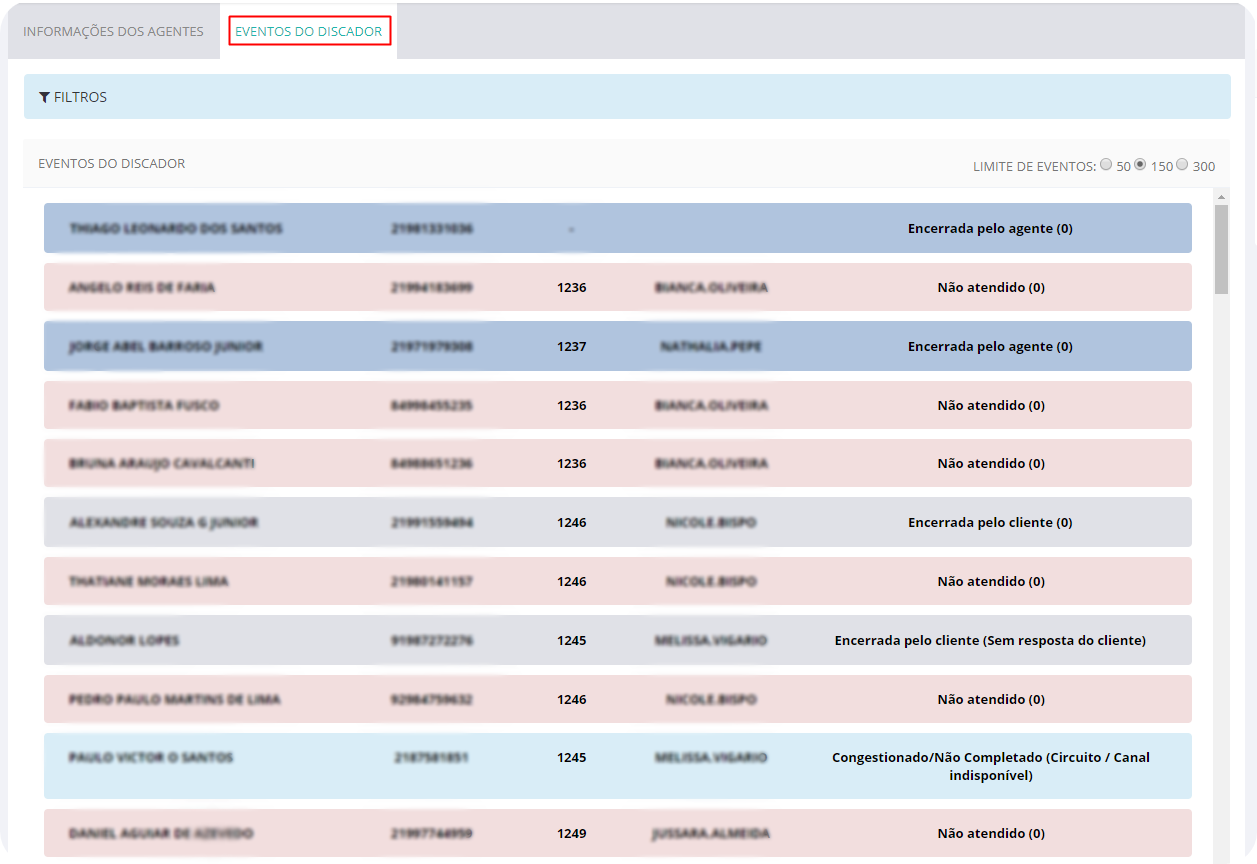Click agent JUSSARA.ALMEIDA in the last row
The width and height of the screenshot is (1257, 864).
click(x=711, y=834)
